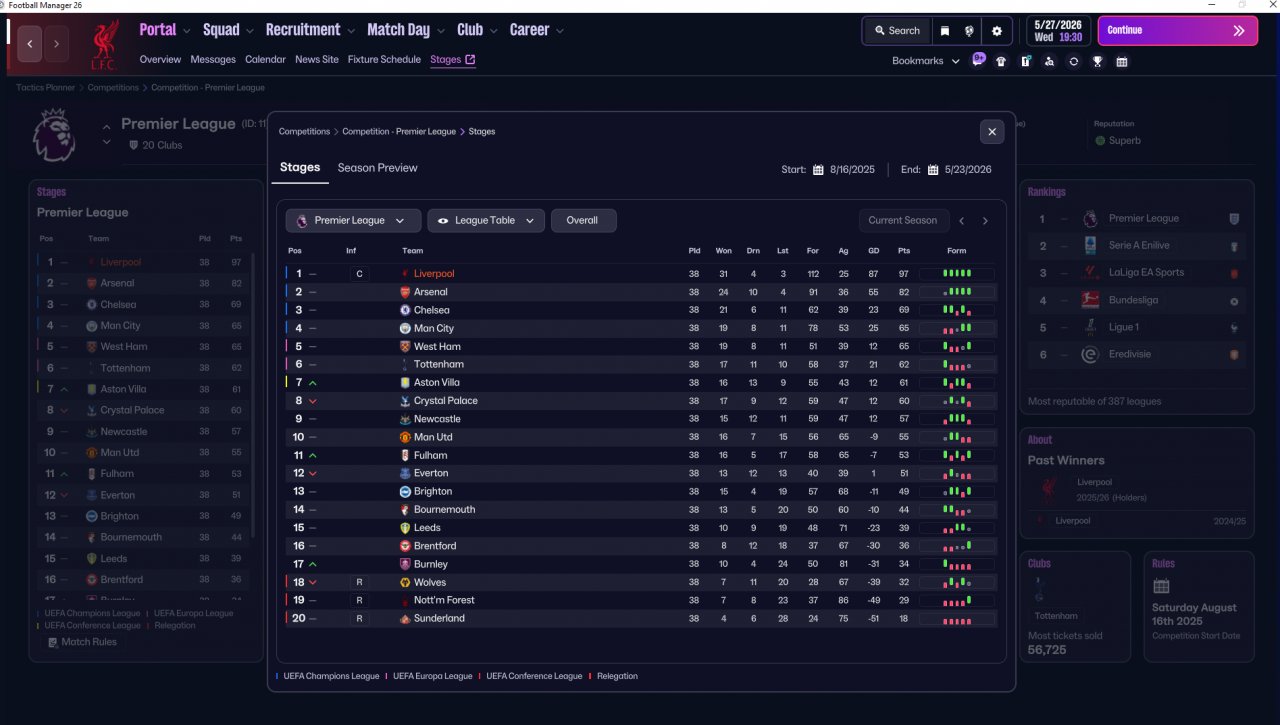The width and height of the screenshot is (1280, 725).
Task: Open the scouting search icon in the bookmarks bar
Action: [1049, 61]
